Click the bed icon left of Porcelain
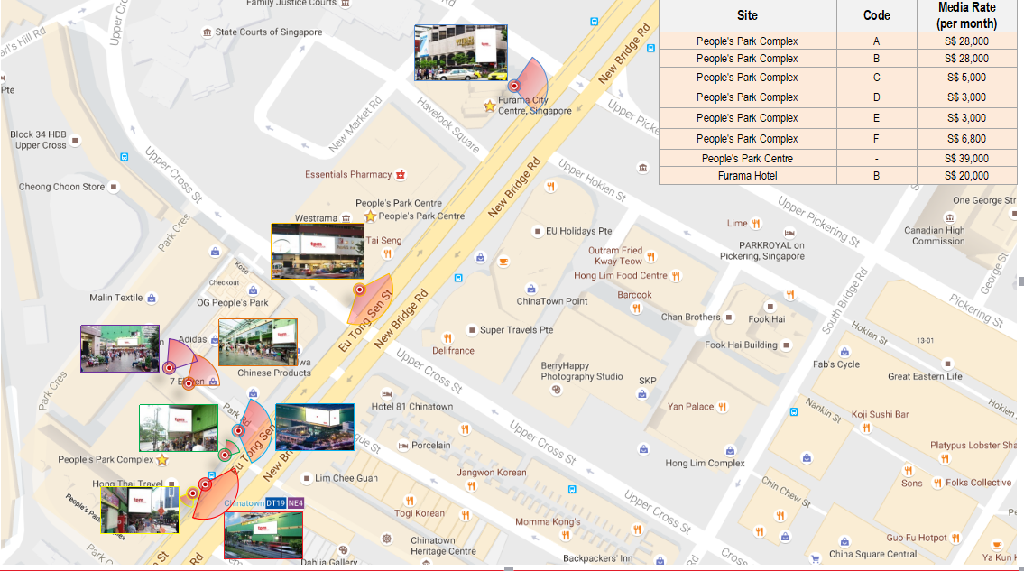 pyautogui.click(x=404, y=446)
